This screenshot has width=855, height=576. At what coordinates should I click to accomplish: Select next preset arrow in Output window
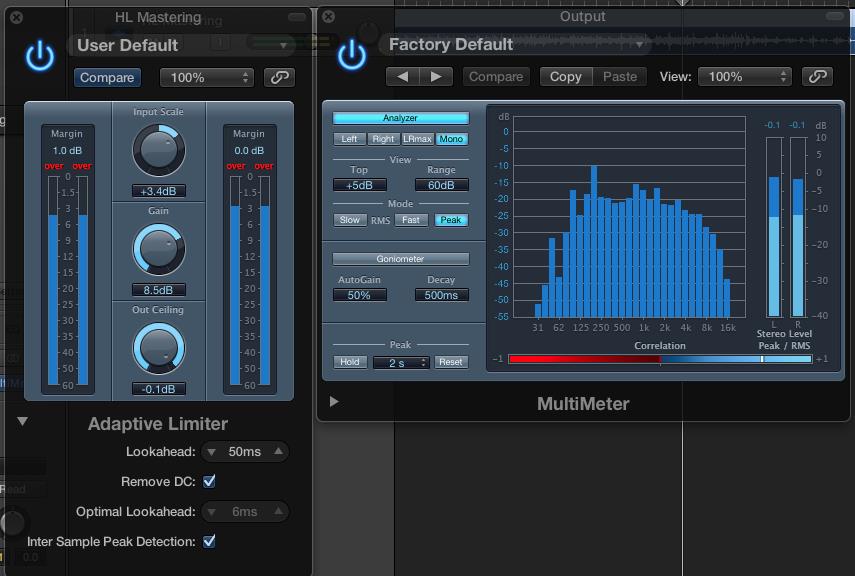(436, 76)
